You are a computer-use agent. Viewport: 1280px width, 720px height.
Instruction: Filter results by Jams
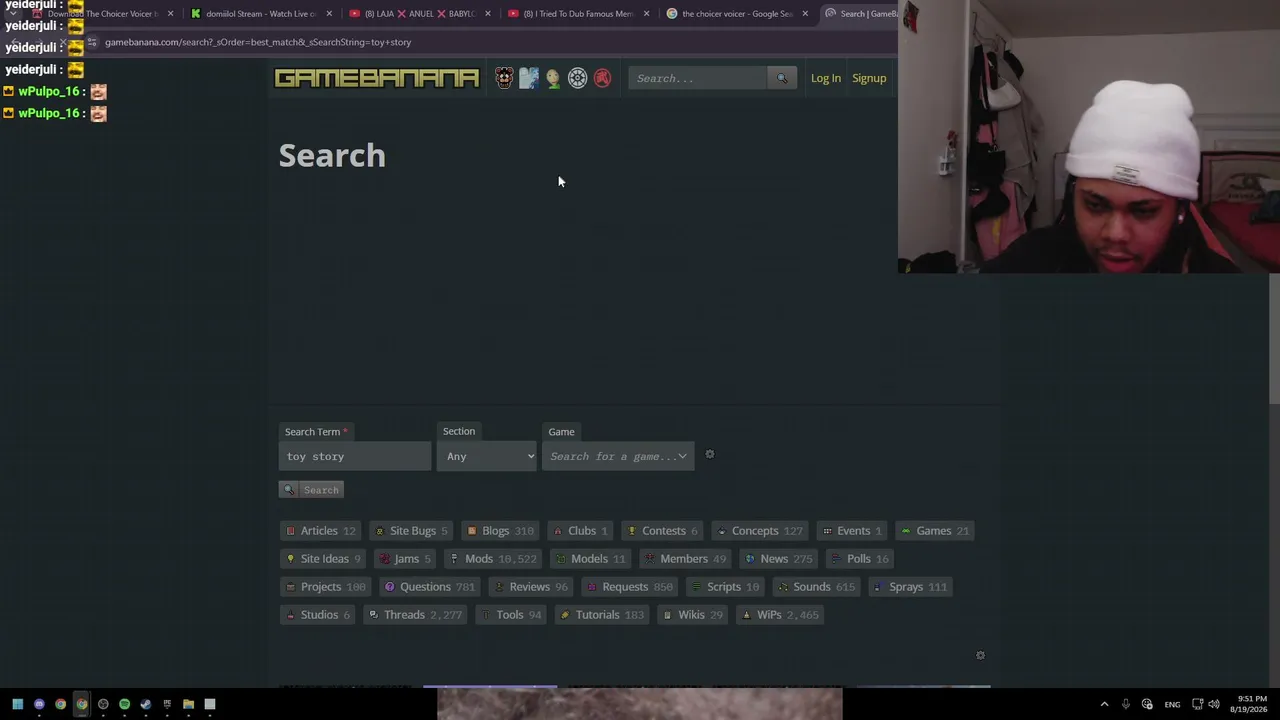tap(406, 559)
